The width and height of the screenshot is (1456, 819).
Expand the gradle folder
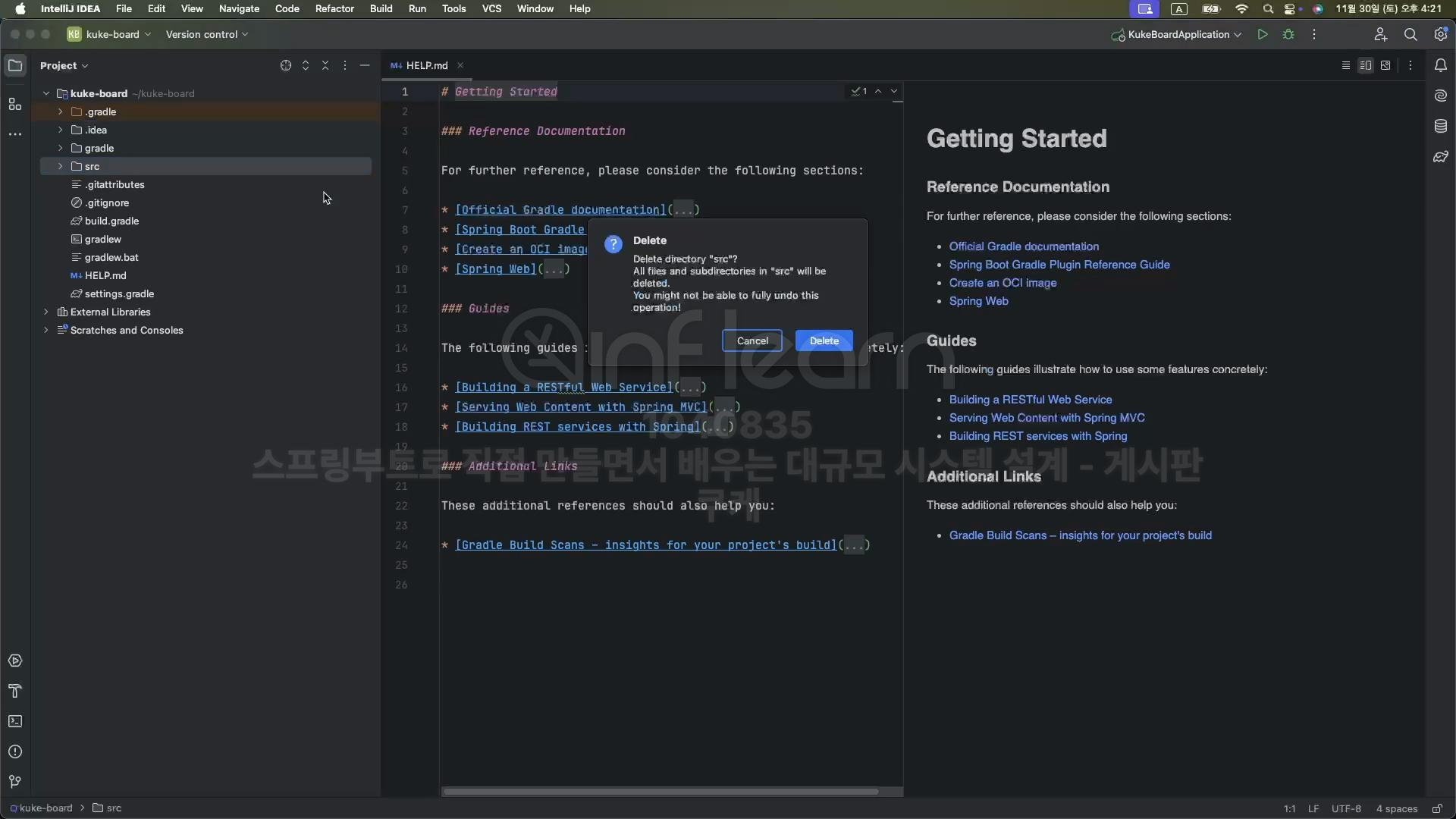(x=61, y=148)
